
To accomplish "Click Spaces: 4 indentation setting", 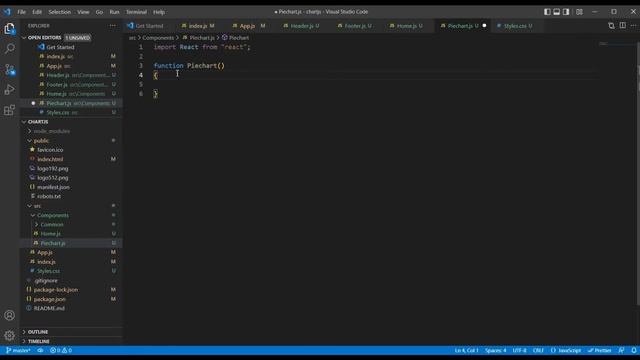I will click(496, 350).
